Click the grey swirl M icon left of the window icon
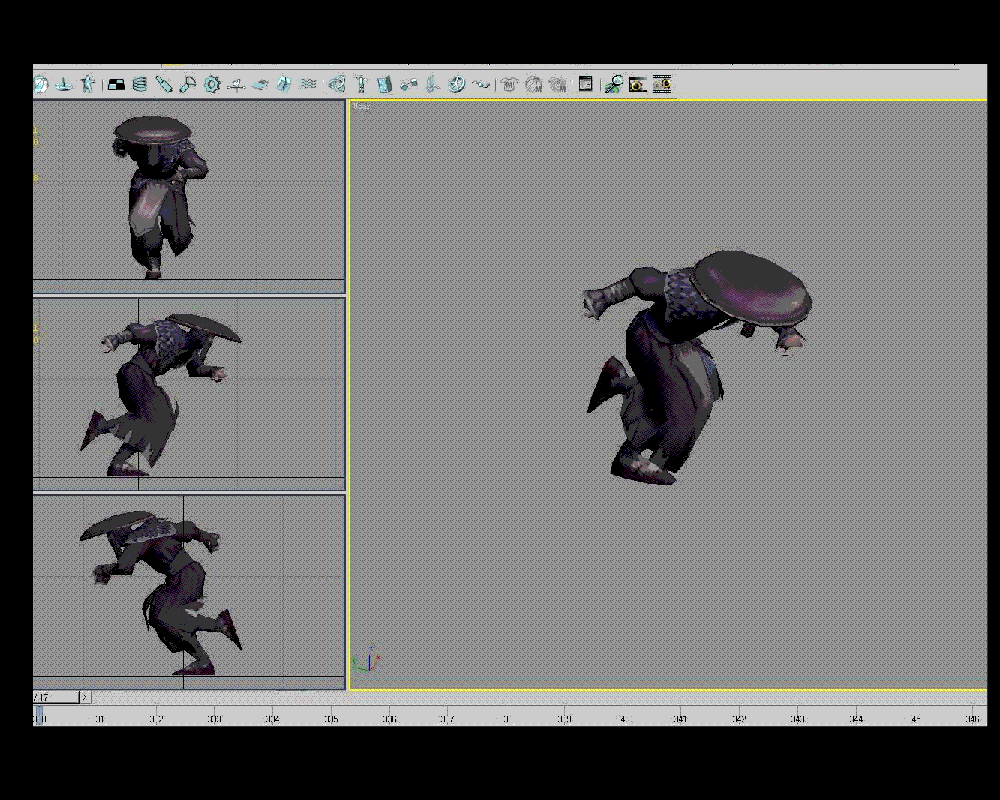1000x800 pixels. (557, 84)
